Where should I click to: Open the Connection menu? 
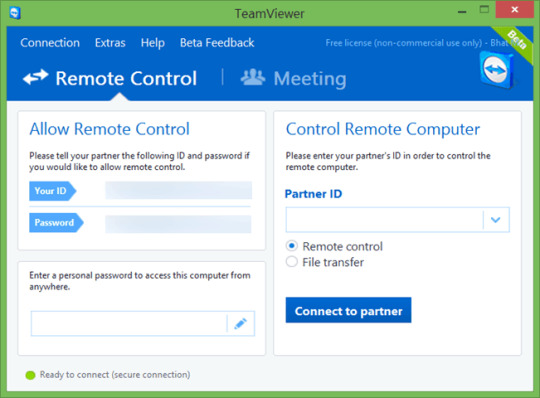click(50, 43)
